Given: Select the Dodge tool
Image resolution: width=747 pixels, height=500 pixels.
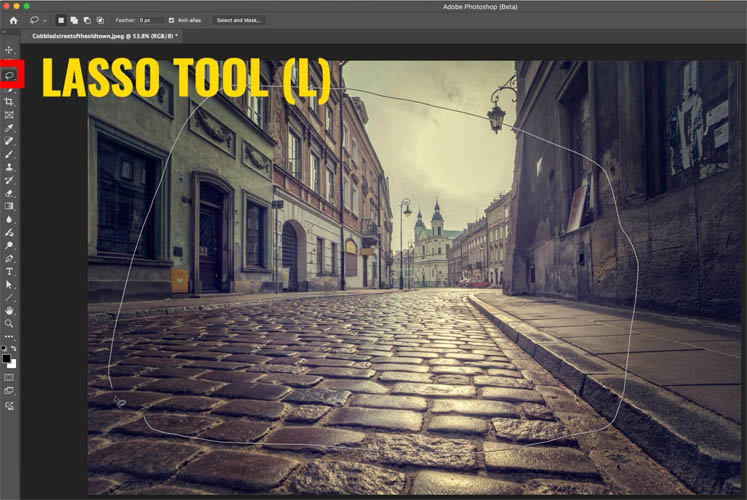Looking at the screenshot, I should pyautogui.click(x=9, y=246).
